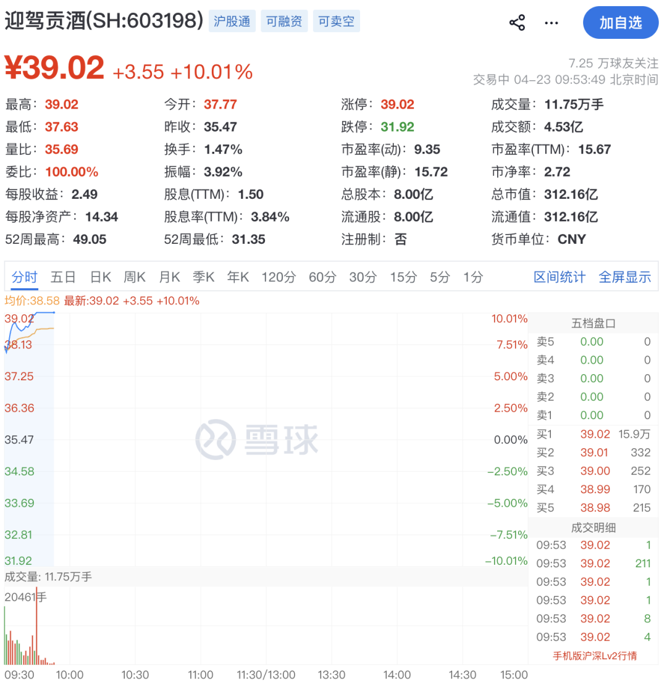
Task: Open 区间统计 range statistics
Action: click(559, 277)
